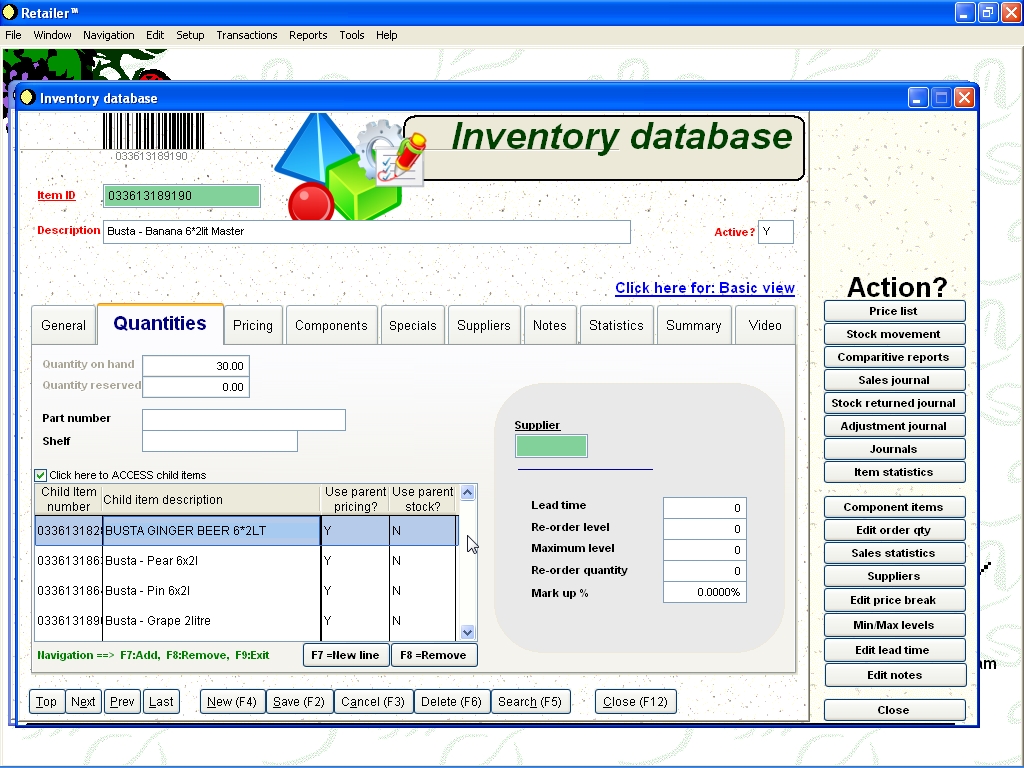Open the Pricing tab
1024x768 pixels.
pos(252,325)
